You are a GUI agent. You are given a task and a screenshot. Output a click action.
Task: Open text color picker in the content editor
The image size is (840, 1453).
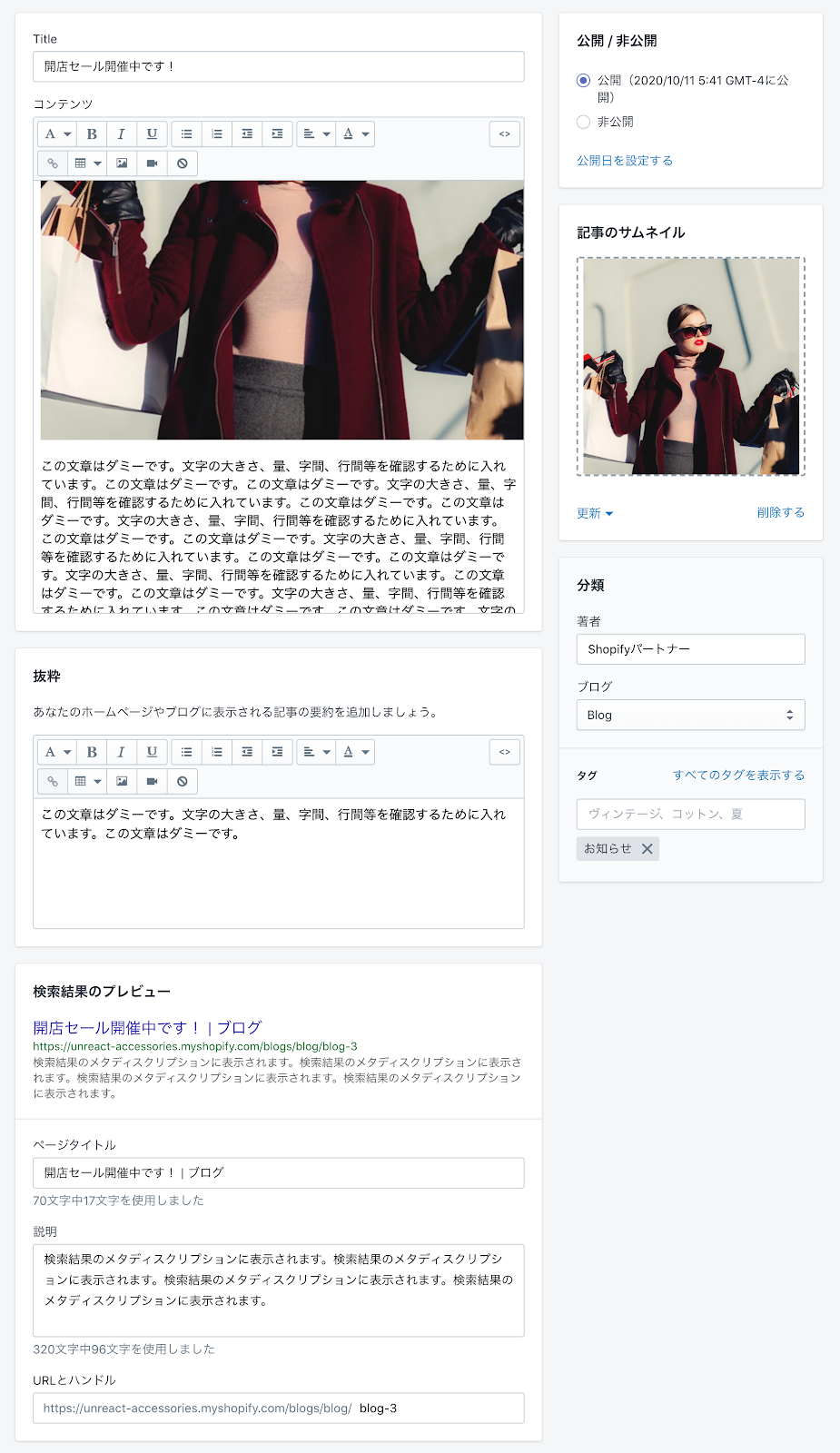click(x=355, y=134)
